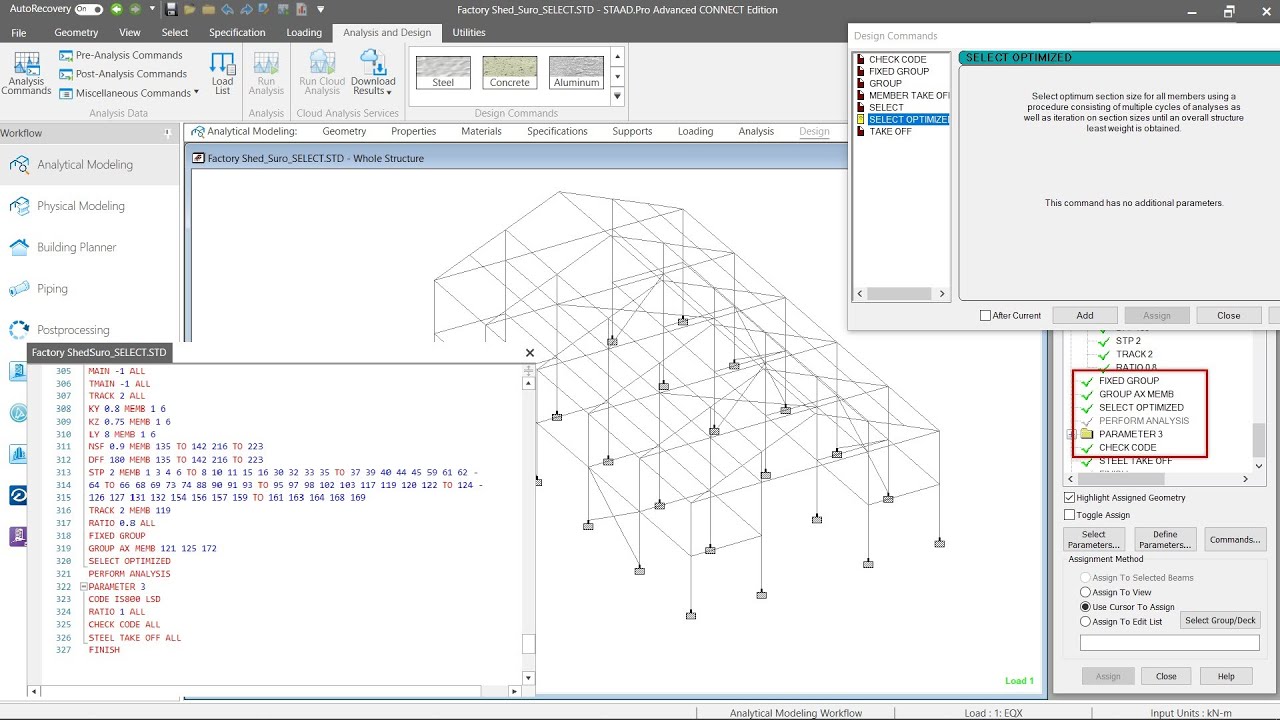Pin the Workflow panel
Screen dimensions: 1280x720
[x=168, y=133]
